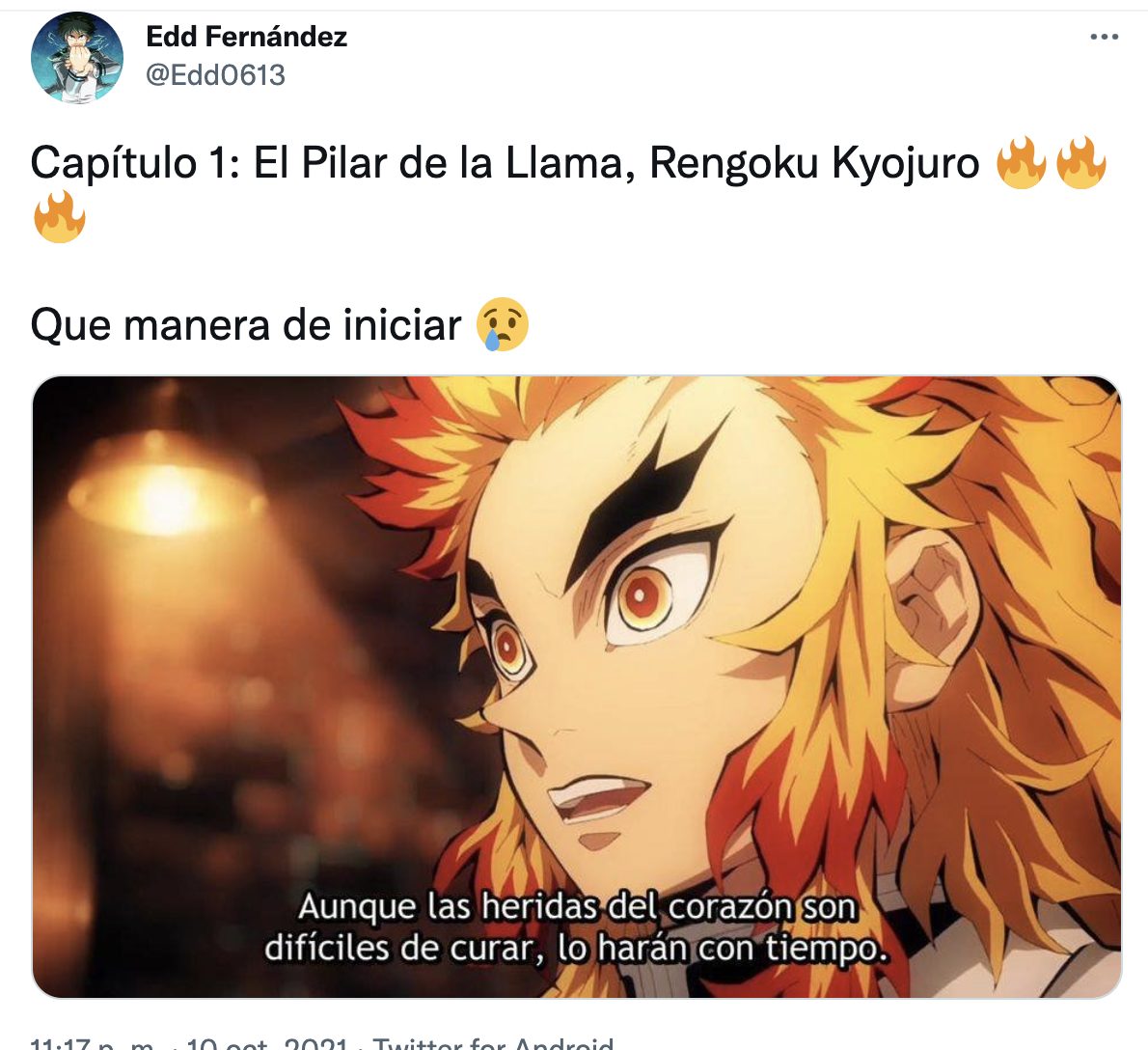The width and height of the screenshot is (1148, 1050).
Task: Click the subtitle 'Aunque las heridas del corazón son'
Action: (577, 907)
